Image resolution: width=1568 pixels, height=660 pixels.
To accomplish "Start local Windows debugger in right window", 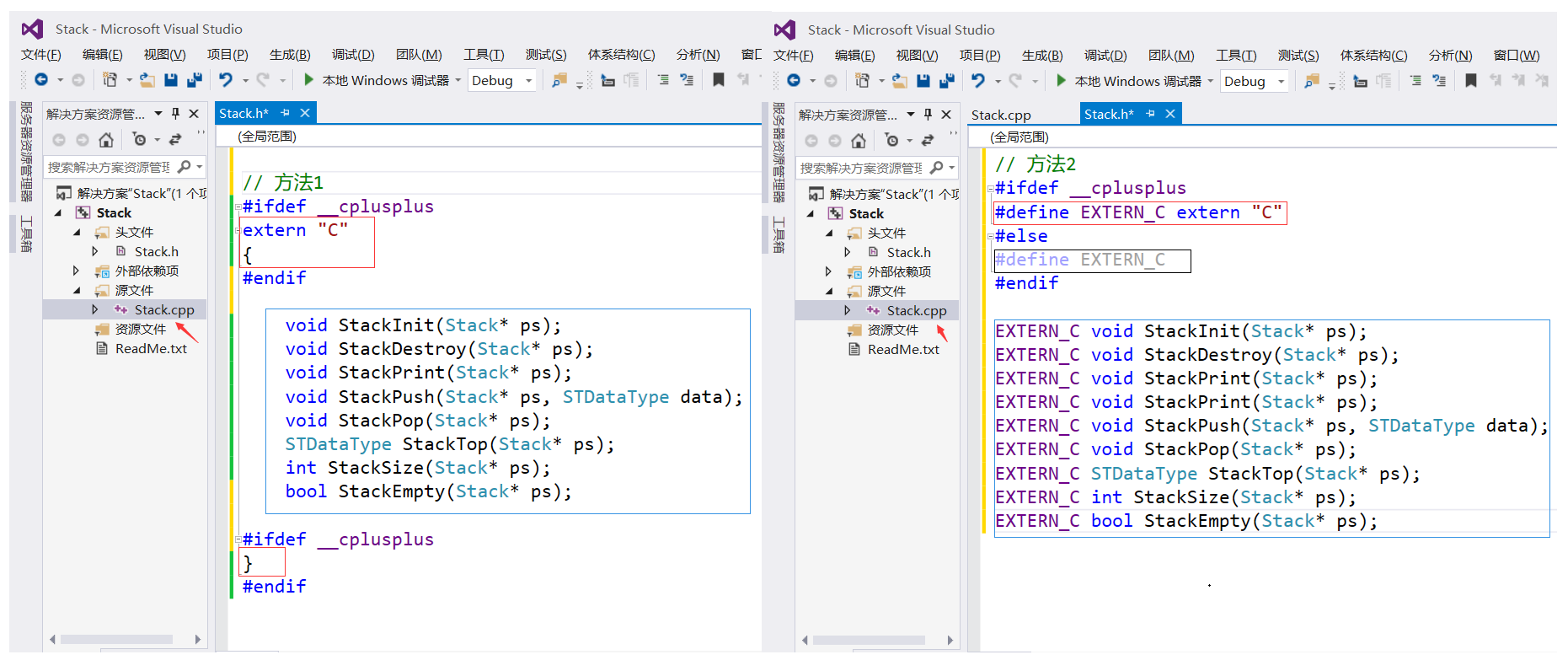I will [1061, 80].
